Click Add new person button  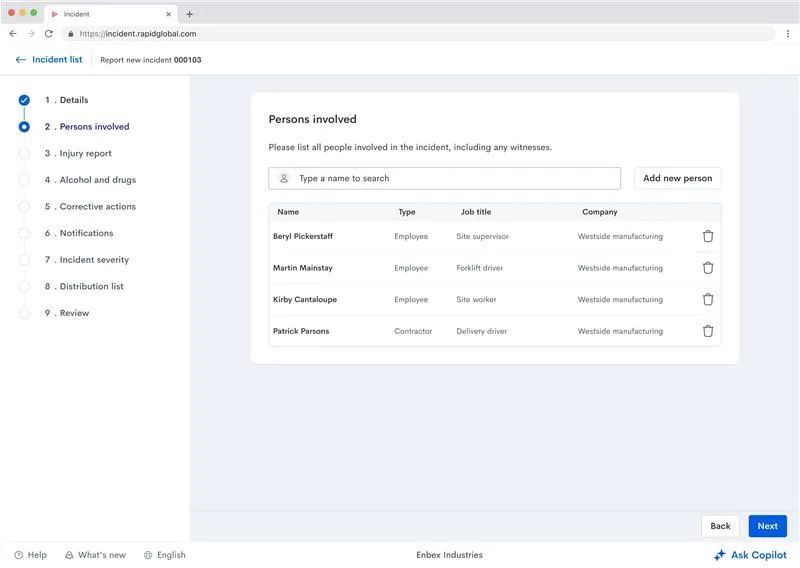pyautogui.click(x=678, y=178)
